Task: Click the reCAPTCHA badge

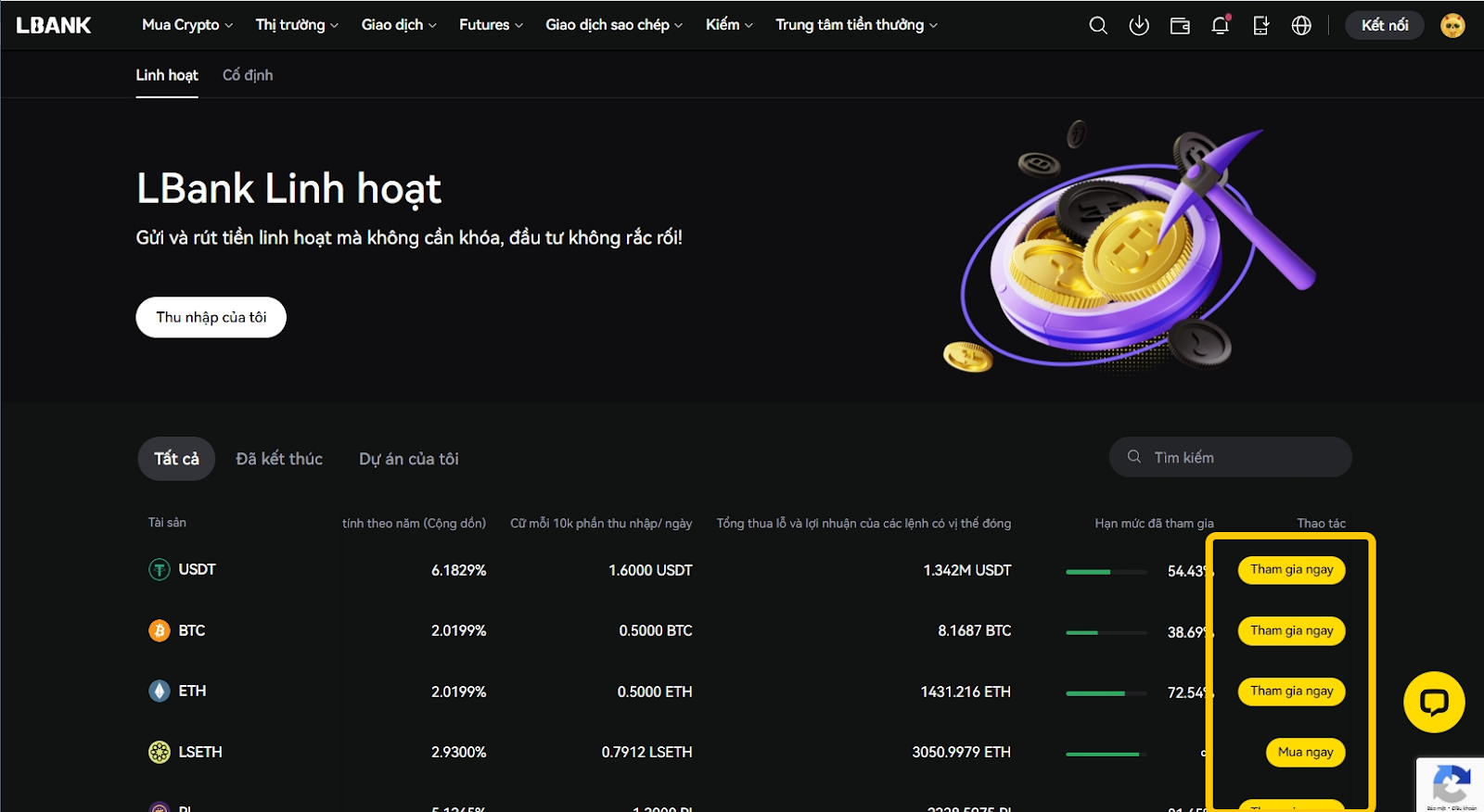Action: [1451, 785]
